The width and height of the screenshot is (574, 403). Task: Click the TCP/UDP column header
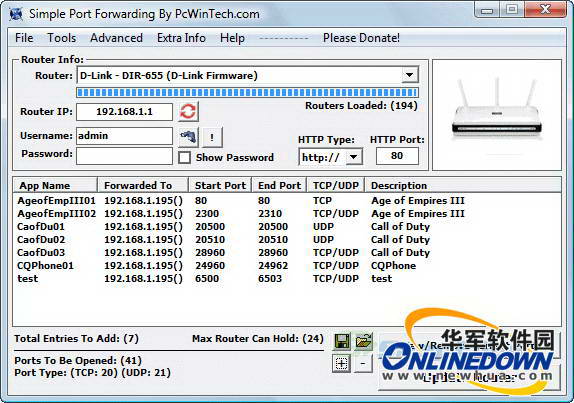336,185
